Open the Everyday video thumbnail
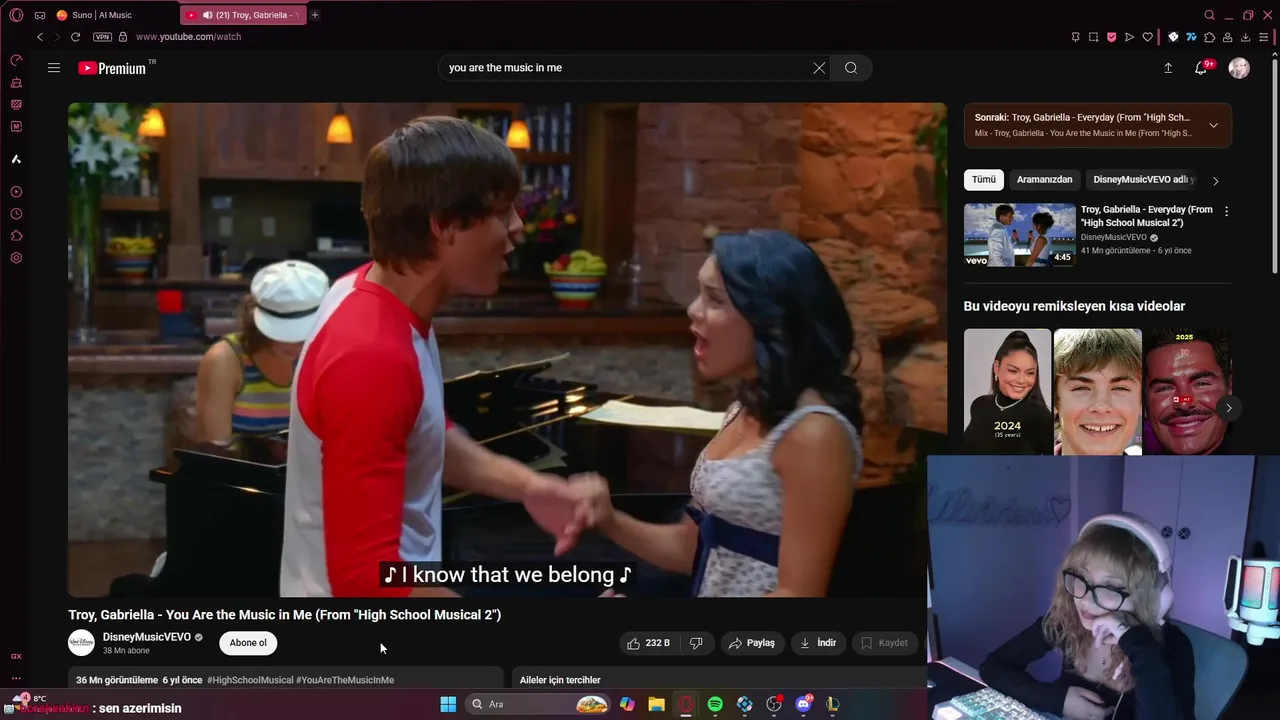Screen dimensions: 1280x720 click(x=1020, y=235)
